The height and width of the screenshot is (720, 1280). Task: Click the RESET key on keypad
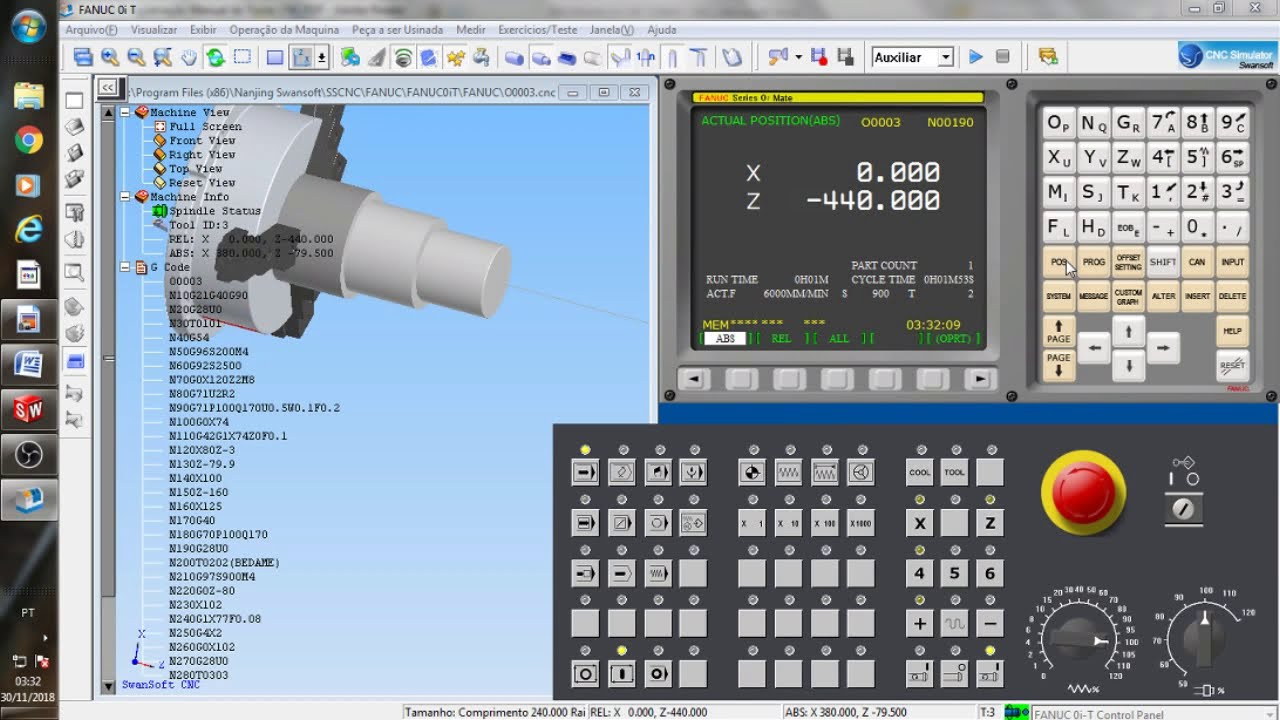[1233, 365]
